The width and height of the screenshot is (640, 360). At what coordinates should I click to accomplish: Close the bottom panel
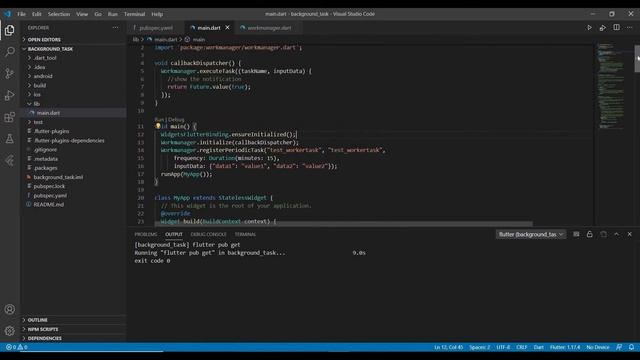pos(629,234)
